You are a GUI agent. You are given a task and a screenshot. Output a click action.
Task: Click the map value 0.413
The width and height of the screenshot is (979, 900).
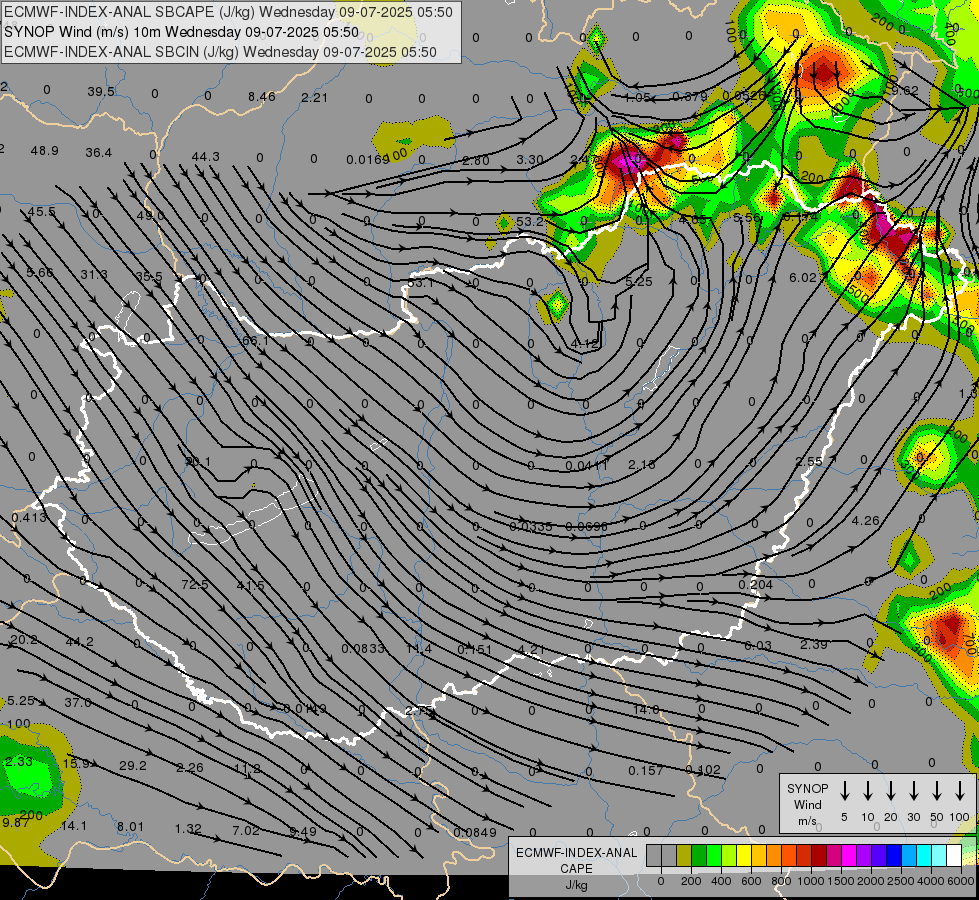tap(29, 517)
